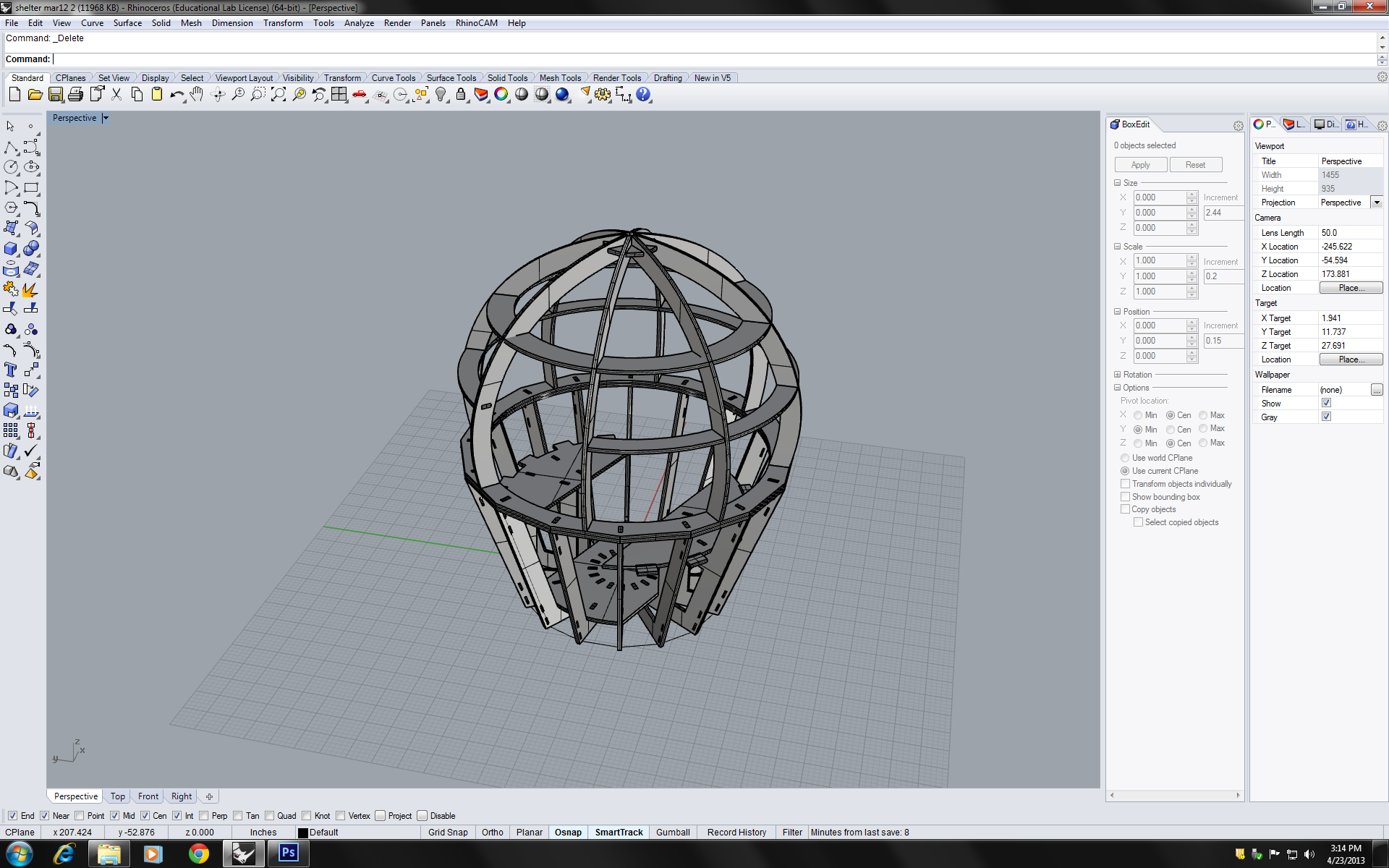Viewport: 1389px width, 868px height.
Task: Open BoxEdit panel gear options menu
Action: pyautogui.click(x=1238, y=126)
